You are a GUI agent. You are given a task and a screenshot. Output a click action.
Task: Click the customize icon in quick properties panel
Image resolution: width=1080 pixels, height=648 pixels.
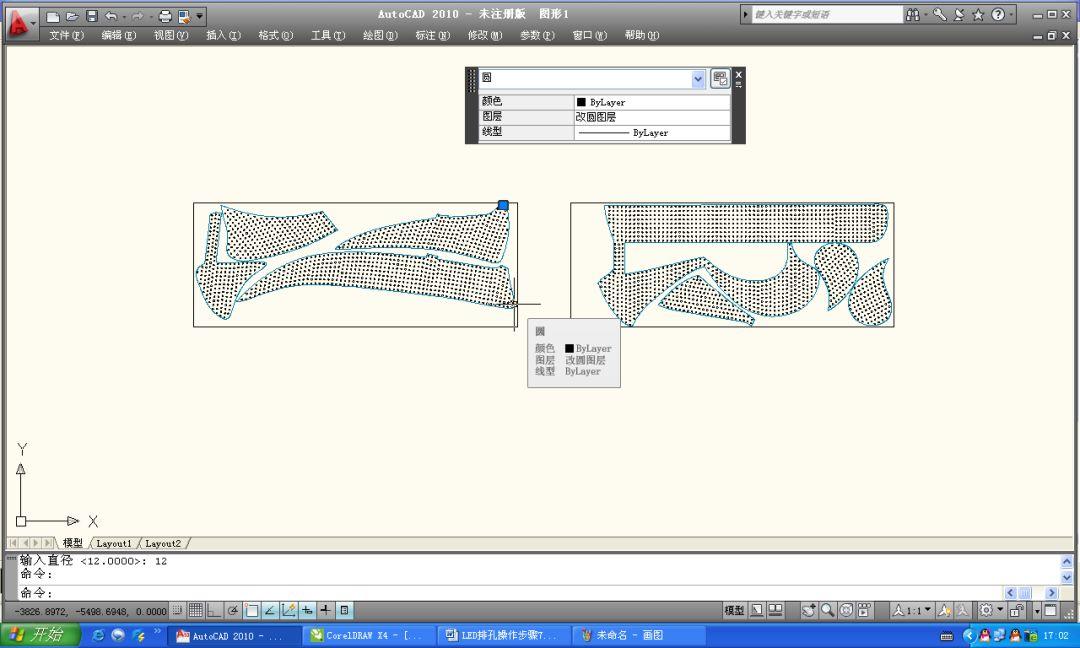coord(720,79)
